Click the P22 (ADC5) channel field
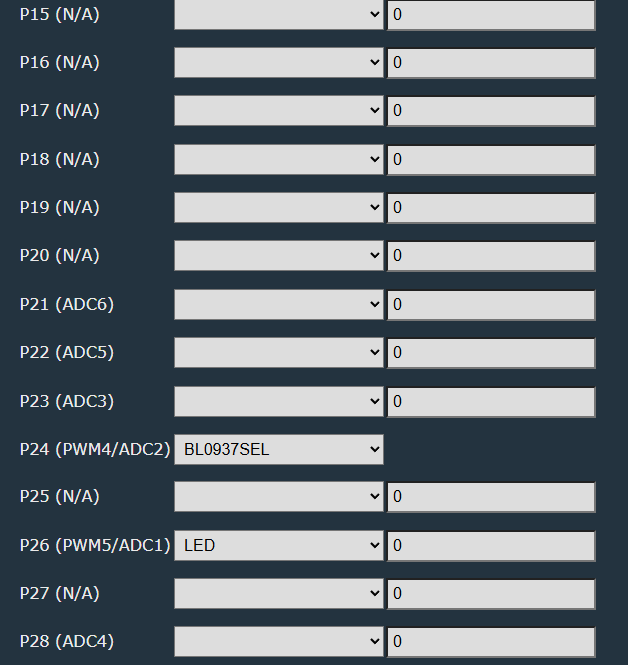The height and width of the screenshot is (665, 628). (491, 353)
